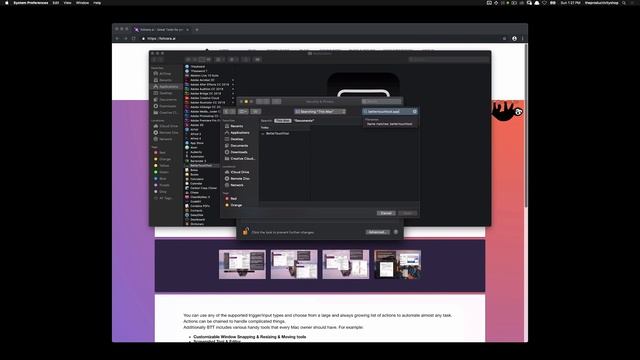Open the second screenshot thumbnail on the webpage

[294, 264]
